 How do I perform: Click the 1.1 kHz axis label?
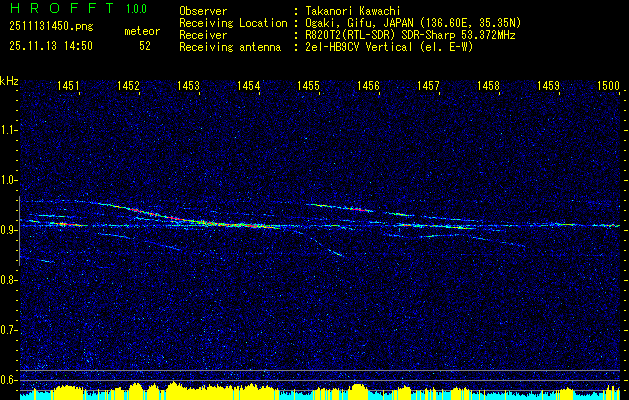(x=8, y=130)
